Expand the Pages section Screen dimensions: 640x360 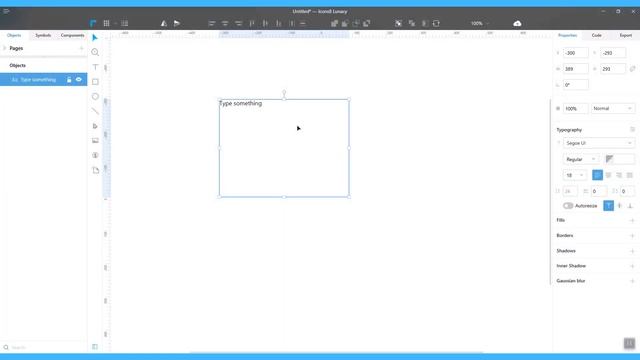coord(4,48)
